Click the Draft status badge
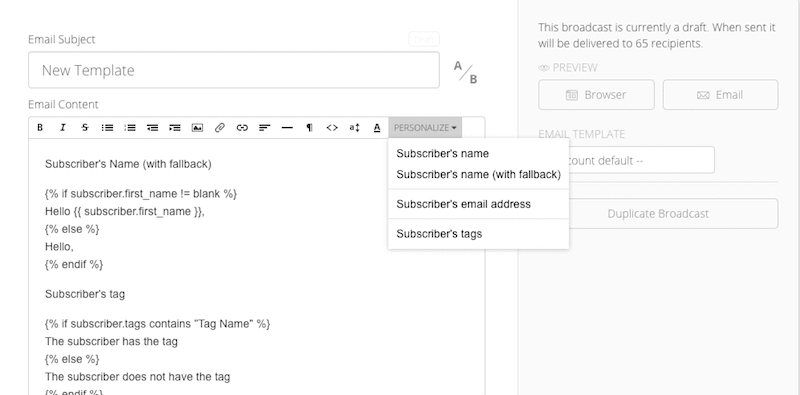This screenshot has width=800, height=395. pos(424,39)
